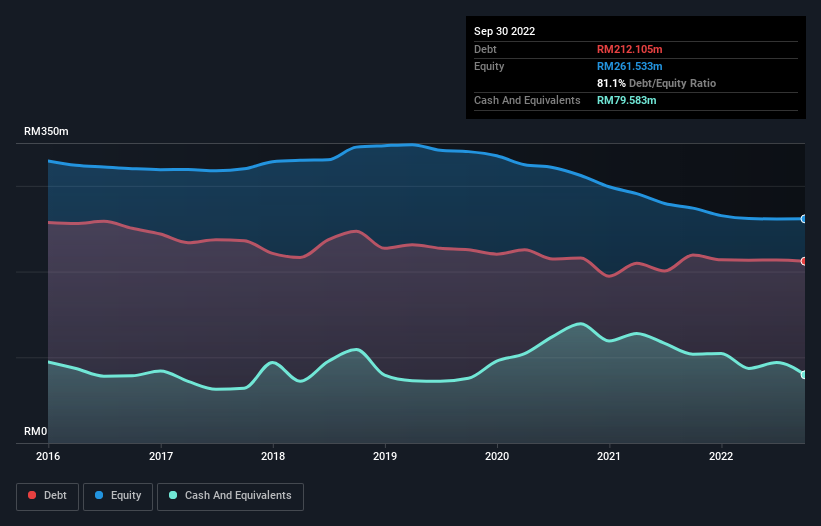This screenshot has width=821, height=526.
Task: Toggle the Equity legend button
Action: [118, 496]
